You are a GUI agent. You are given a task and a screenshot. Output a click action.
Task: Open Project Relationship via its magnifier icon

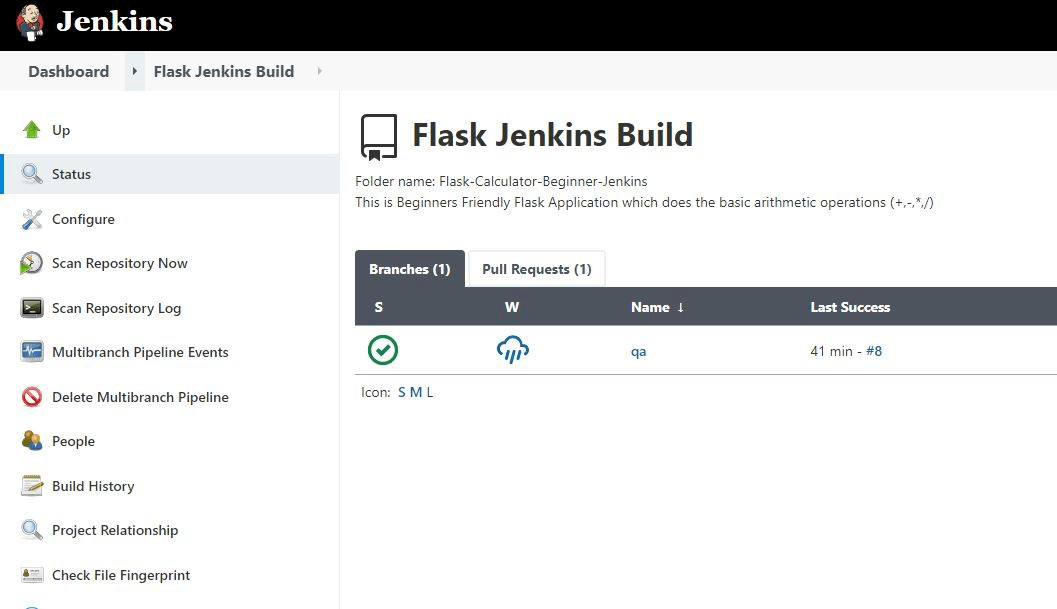tap(30, 530)
